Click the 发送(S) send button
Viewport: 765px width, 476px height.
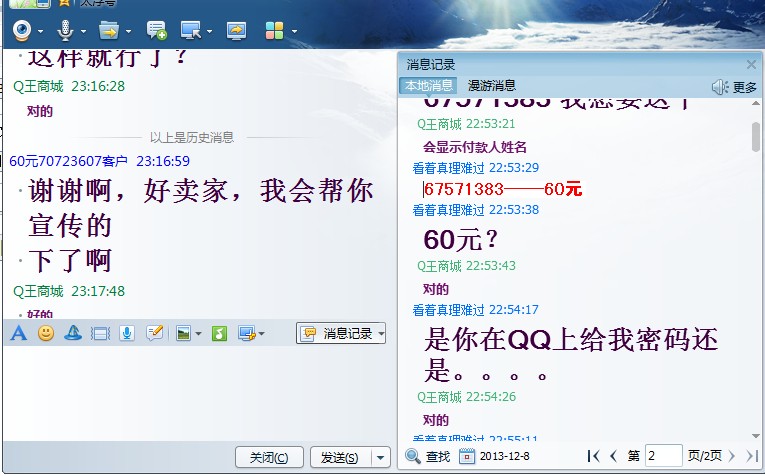pyautogui.click(x=340, y=457)
